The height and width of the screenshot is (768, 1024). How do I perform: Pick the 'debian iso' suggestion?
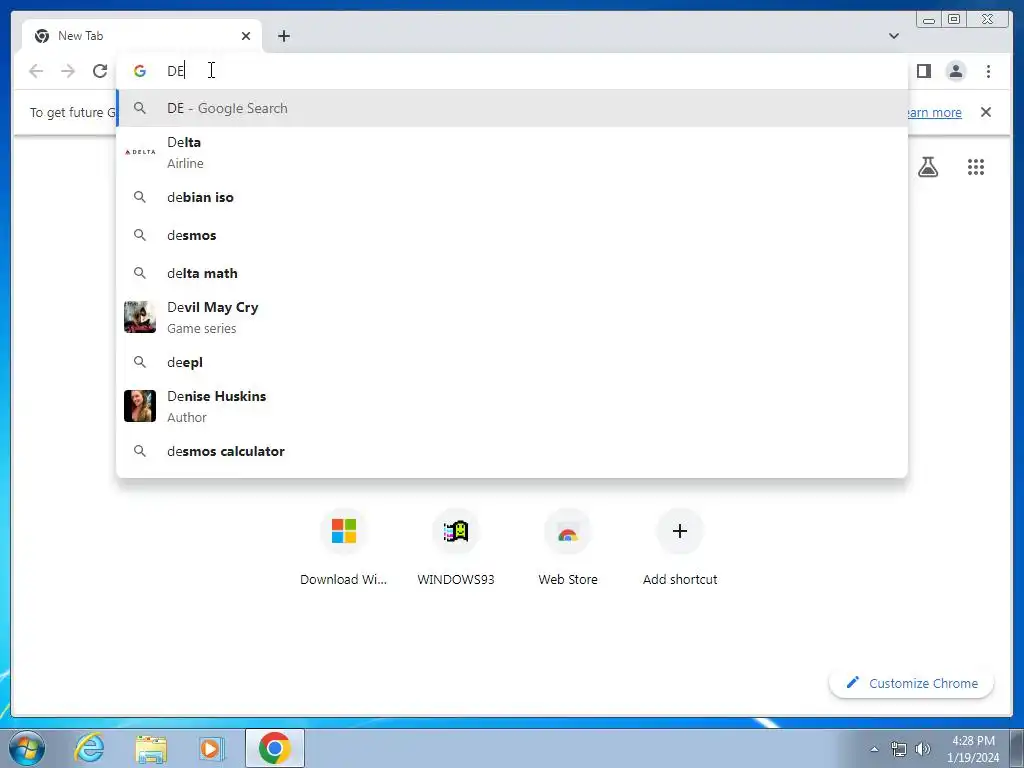[x=512, y=197]
